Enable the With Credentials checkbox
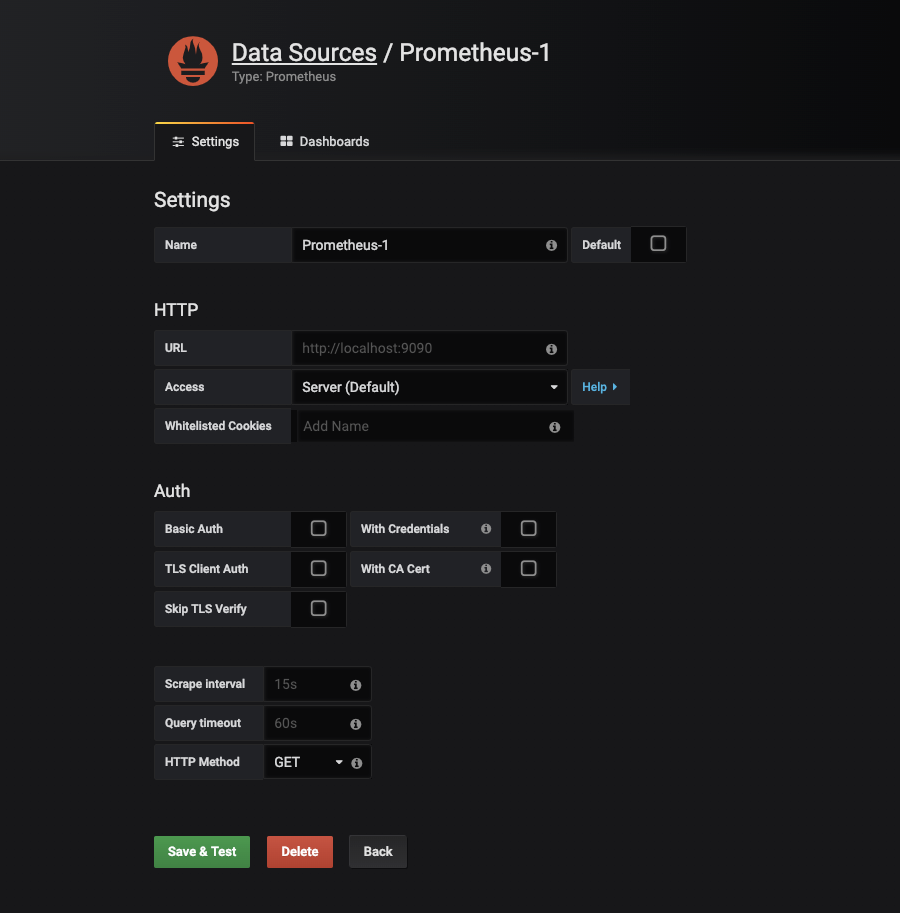 [x=529, y=528]
